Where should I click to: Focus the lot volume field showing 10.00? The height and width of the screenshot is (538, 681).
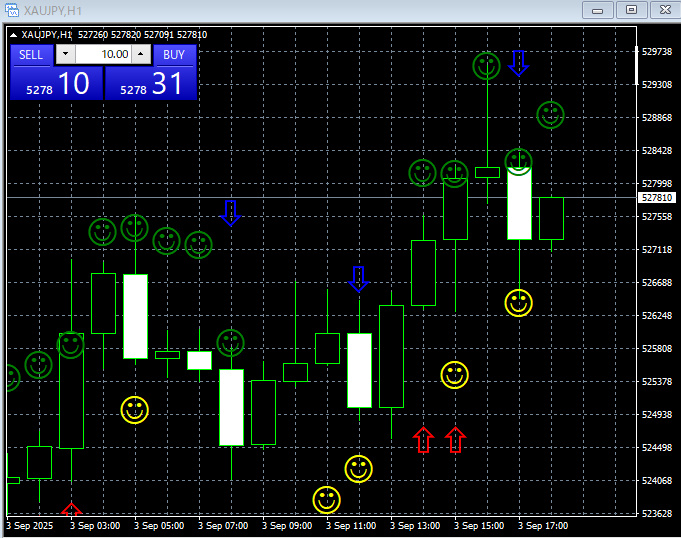[103, 54]
